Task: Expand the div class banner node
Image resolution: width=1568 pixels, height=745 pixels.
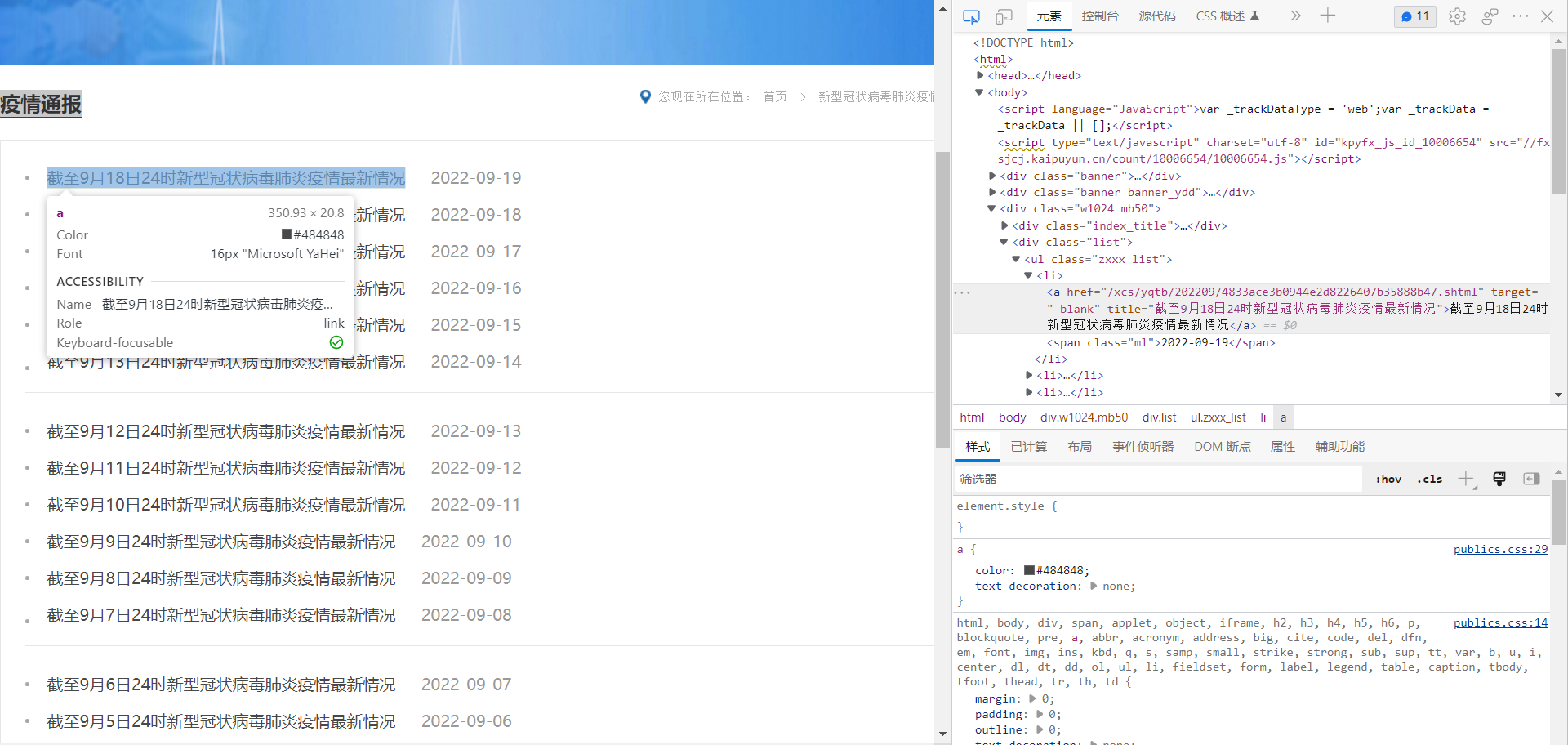Action: pos(992,176)
